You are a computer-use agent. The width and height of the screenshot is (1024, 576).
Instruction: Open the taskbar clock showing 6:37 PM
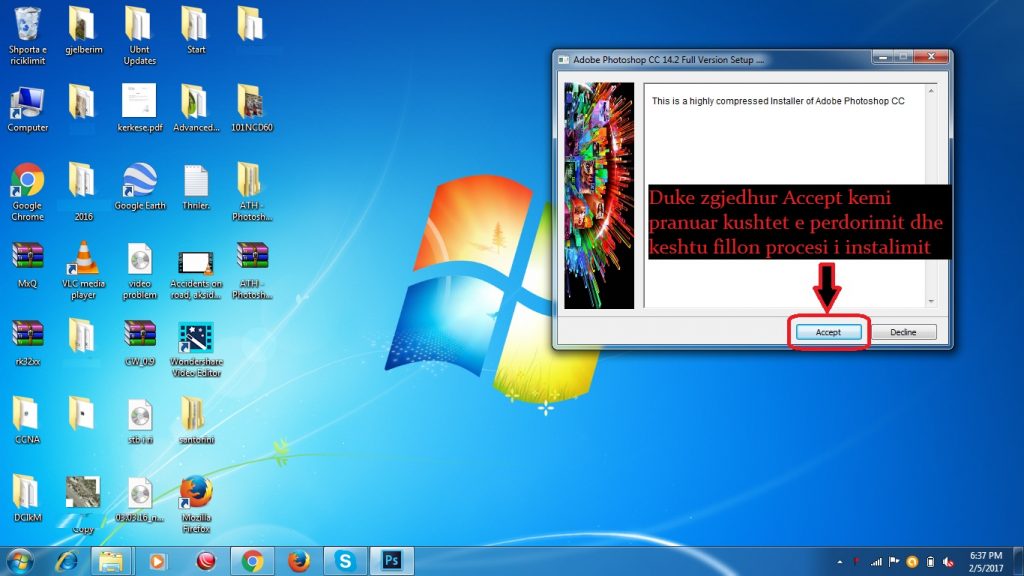985,562
